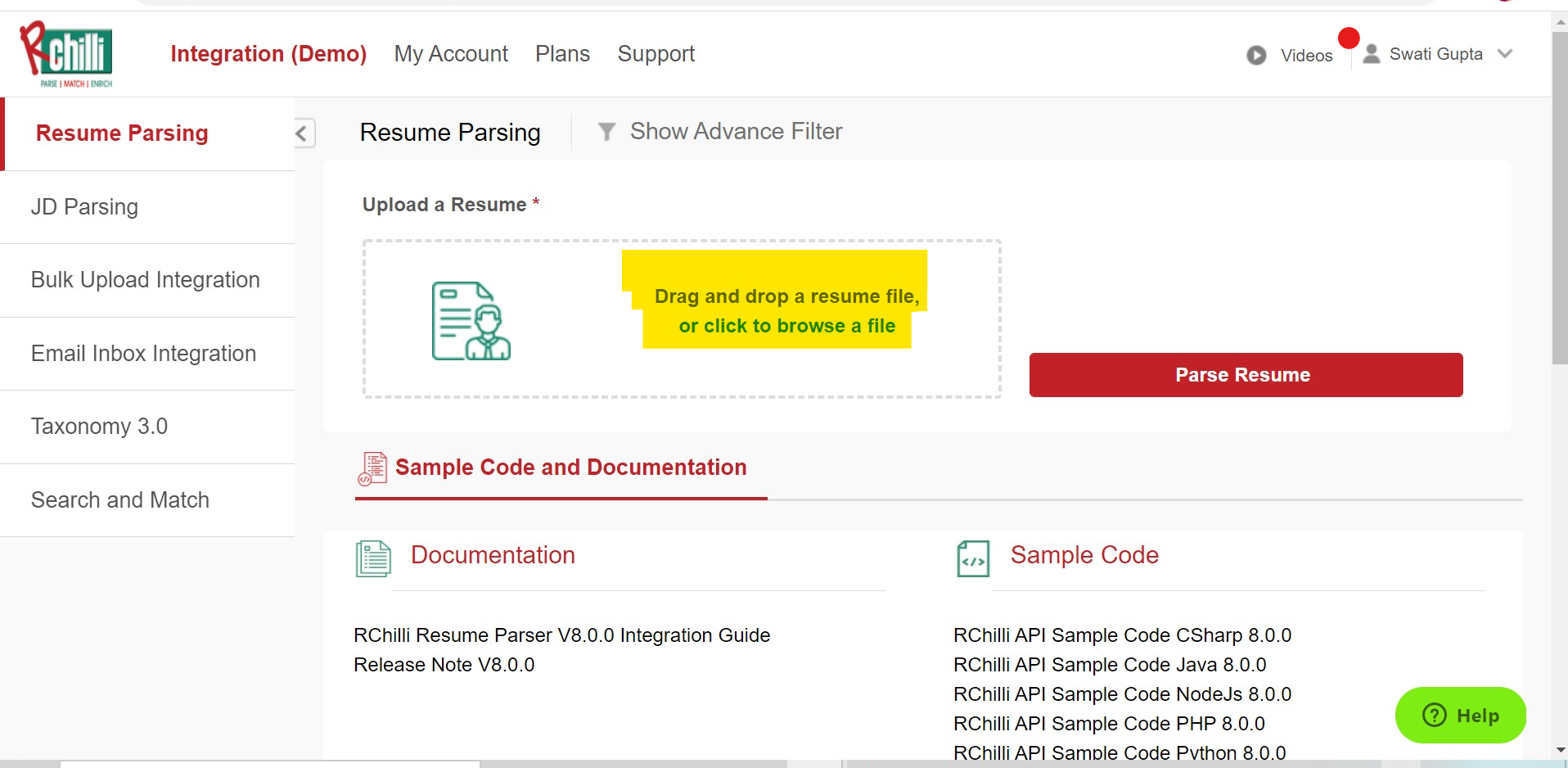Click the Videos link
The height and width of the screenshot is (768, 1568).
pyautogui.click(x=1306, y=55)
